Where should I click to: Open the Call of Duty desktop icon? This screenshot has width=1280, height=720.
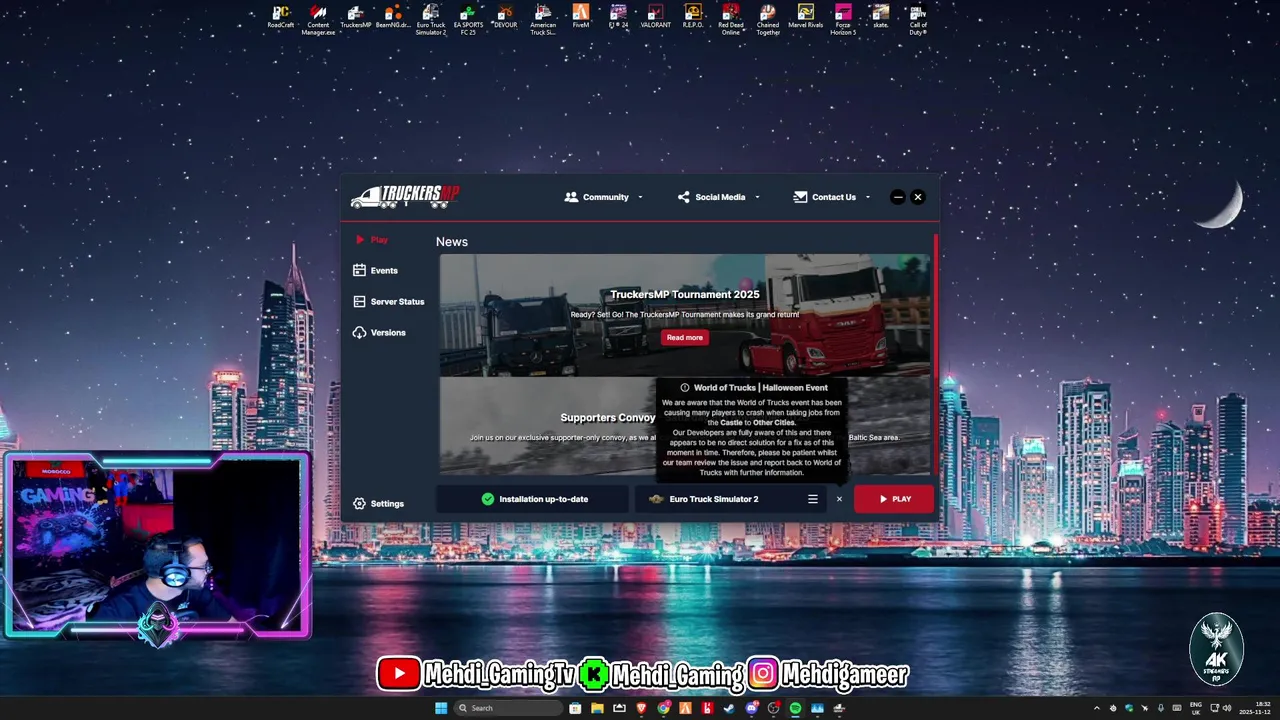pyautogui.click(x=918, y=20)
